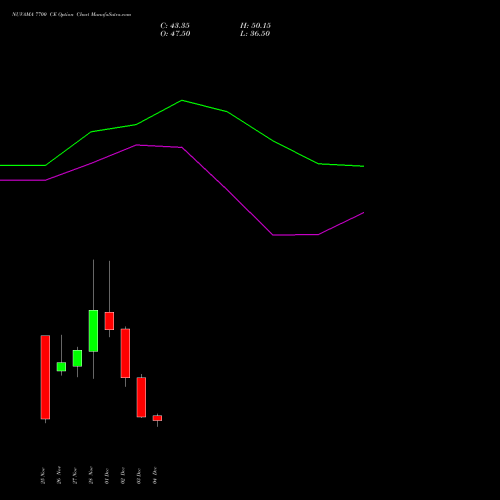Select the high value H: 50.15

click(255, 26)
